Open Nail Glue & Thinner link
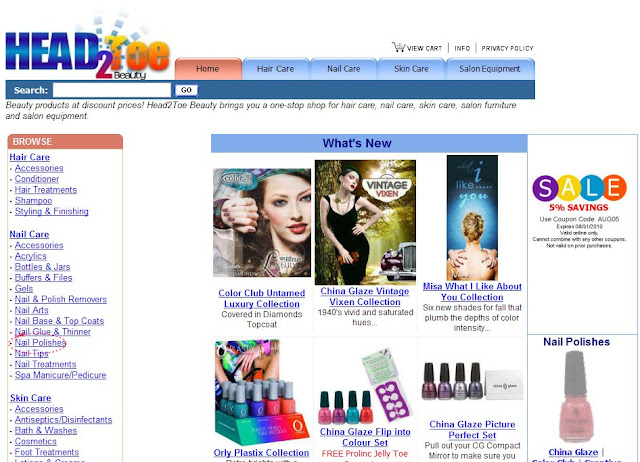 [53, 332]
